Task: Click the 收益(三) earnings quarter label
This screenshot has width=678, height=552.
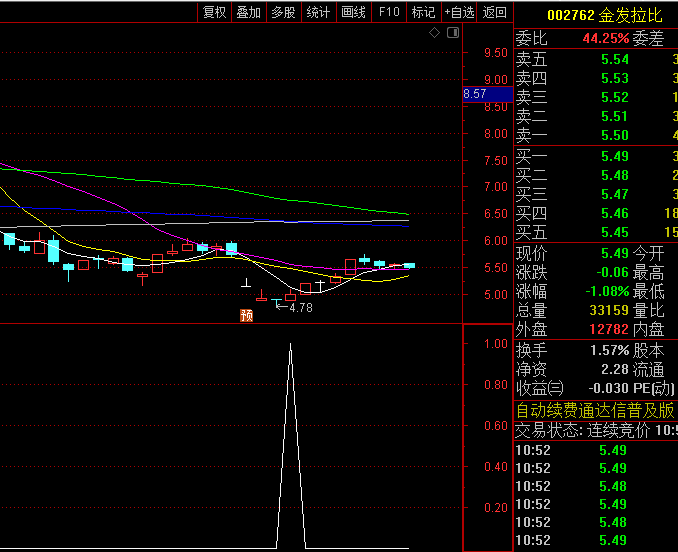Action: [540, 388]
